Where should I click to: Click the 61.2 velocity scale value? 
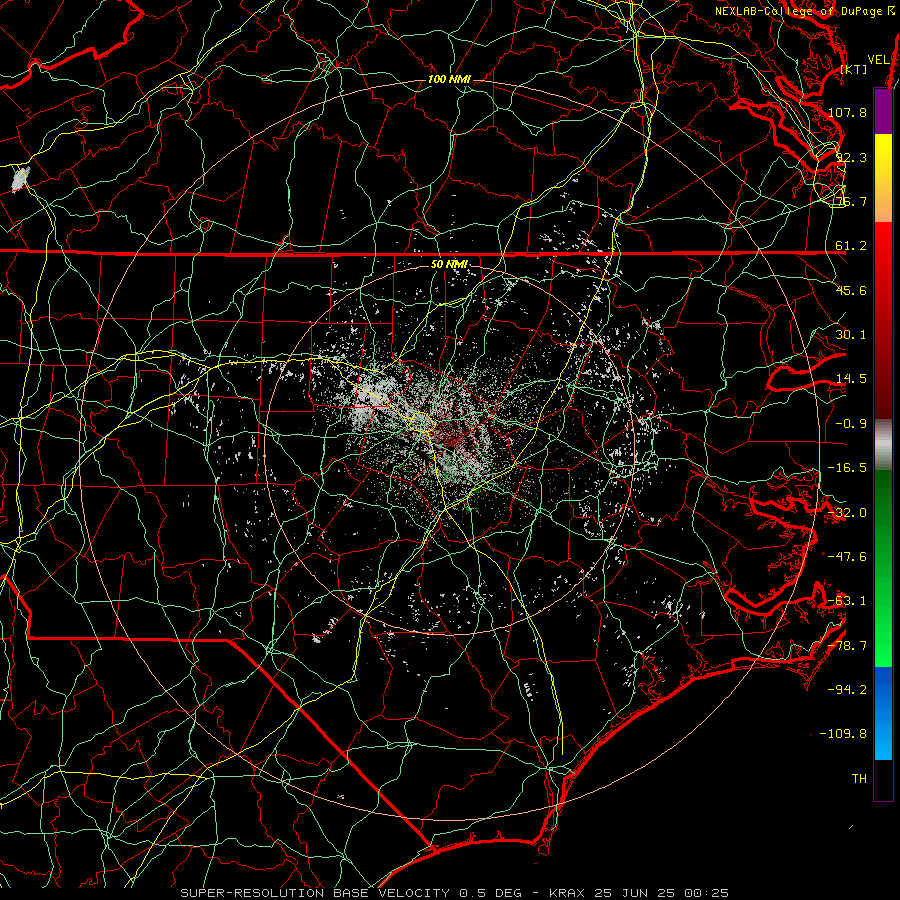click(851, 246)
